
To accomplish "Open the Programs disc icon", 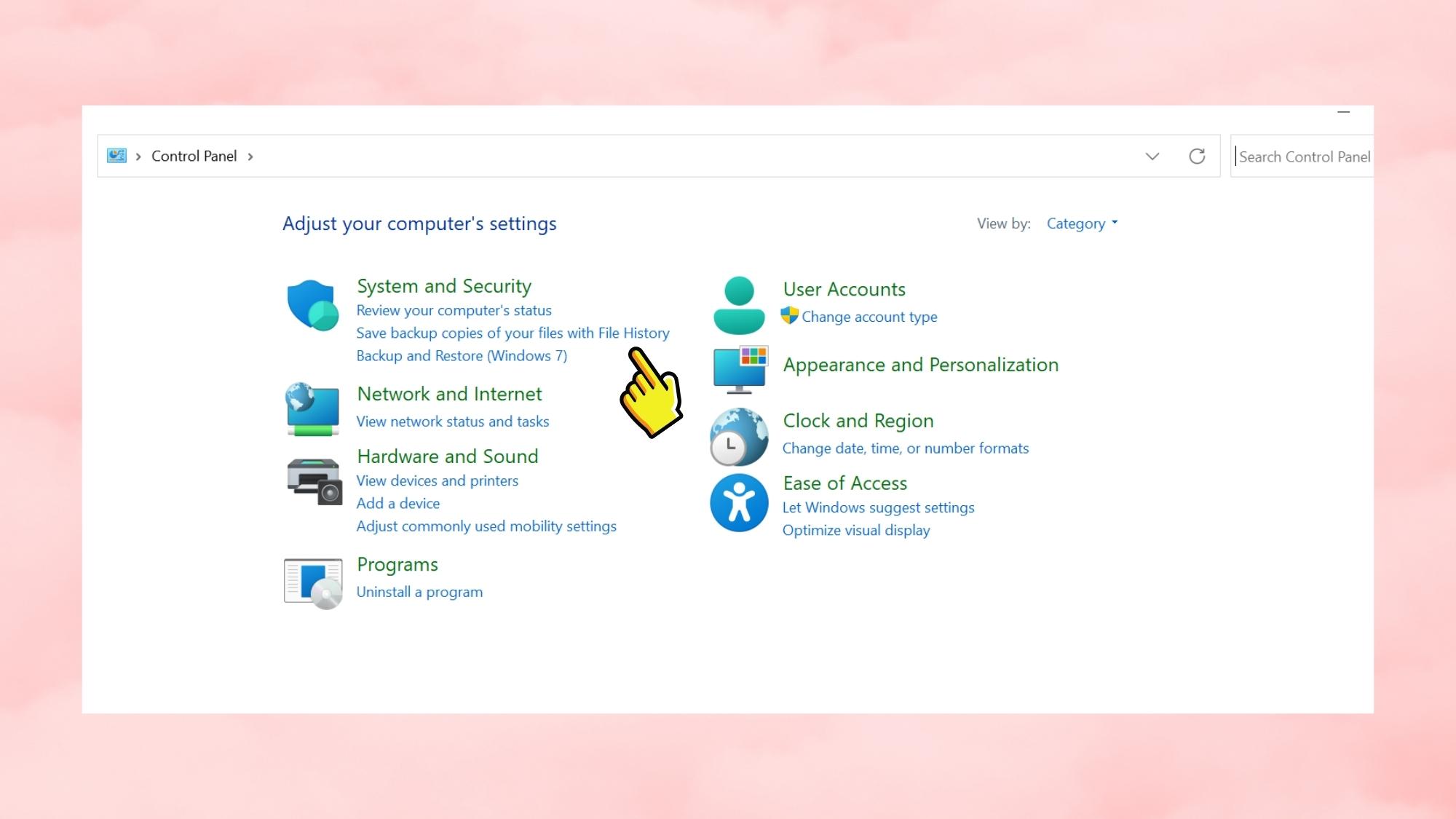I will (313, 583).
